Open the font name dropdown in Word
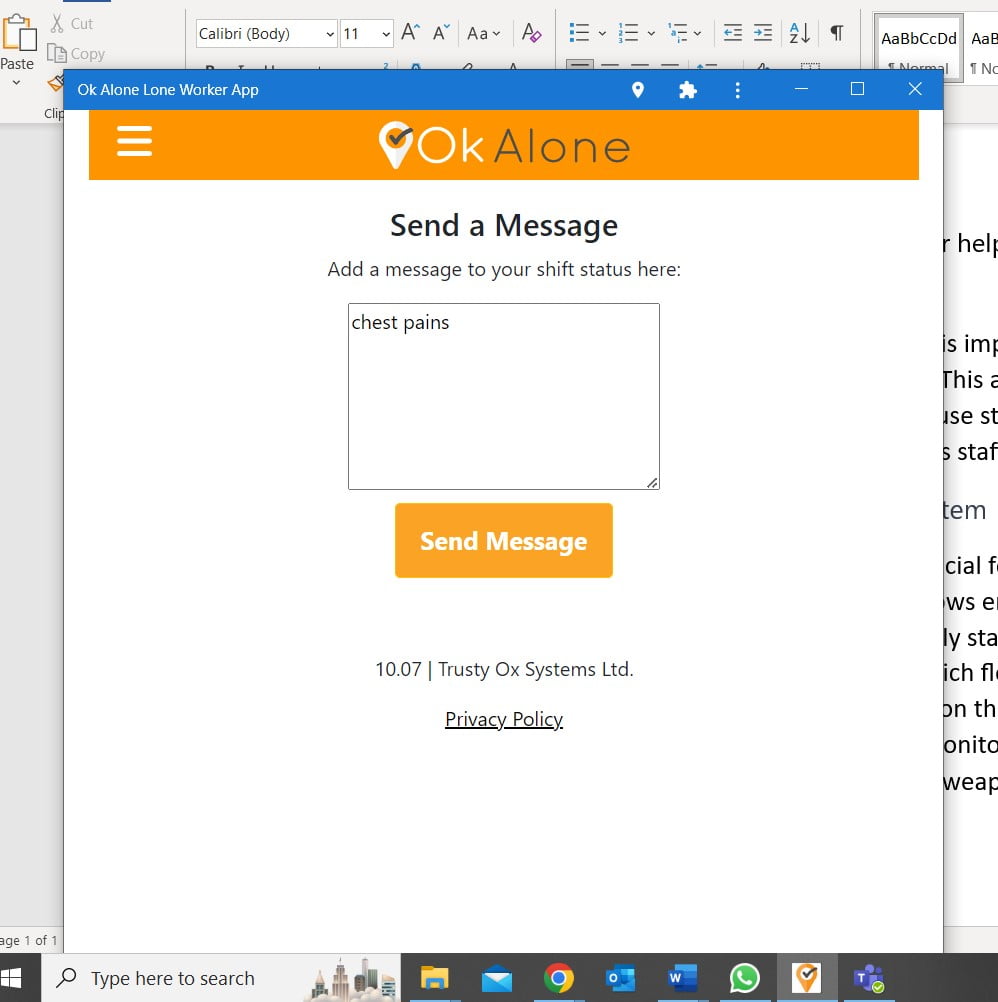998x1002 pixels. point(330,34)
